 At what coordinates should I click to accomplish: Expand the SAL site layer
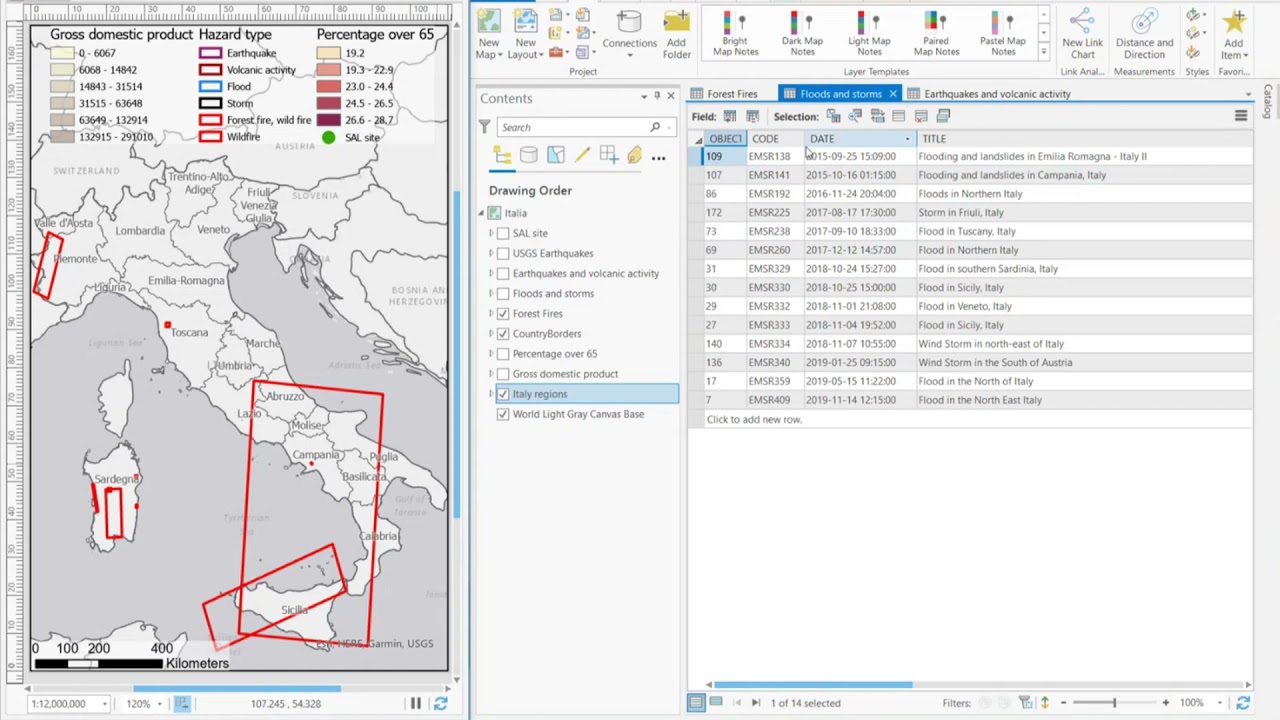point(491,233)
